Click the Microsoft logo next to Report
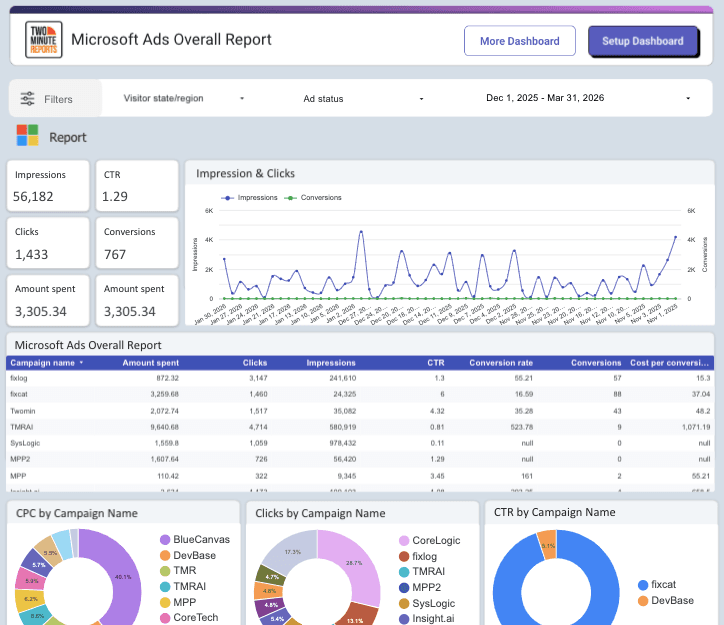 click(28, 135)
